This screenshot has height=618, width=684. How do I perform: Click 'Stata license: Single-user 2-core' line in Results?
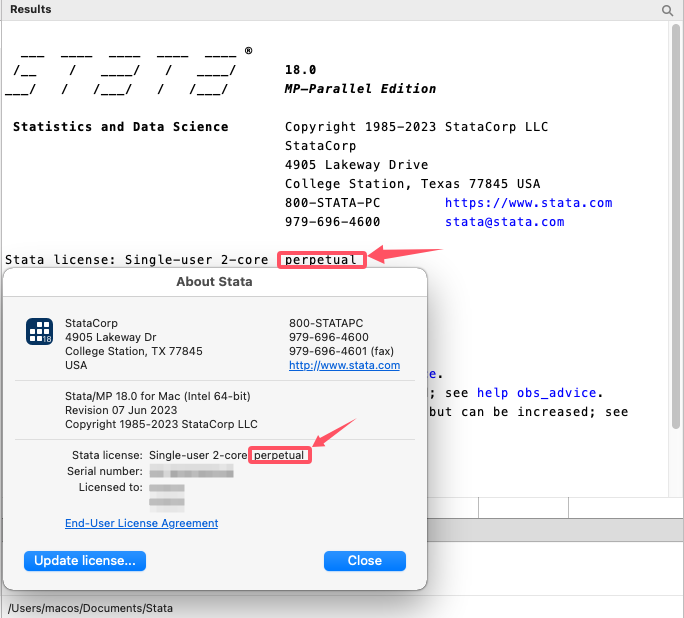point(137,260)
